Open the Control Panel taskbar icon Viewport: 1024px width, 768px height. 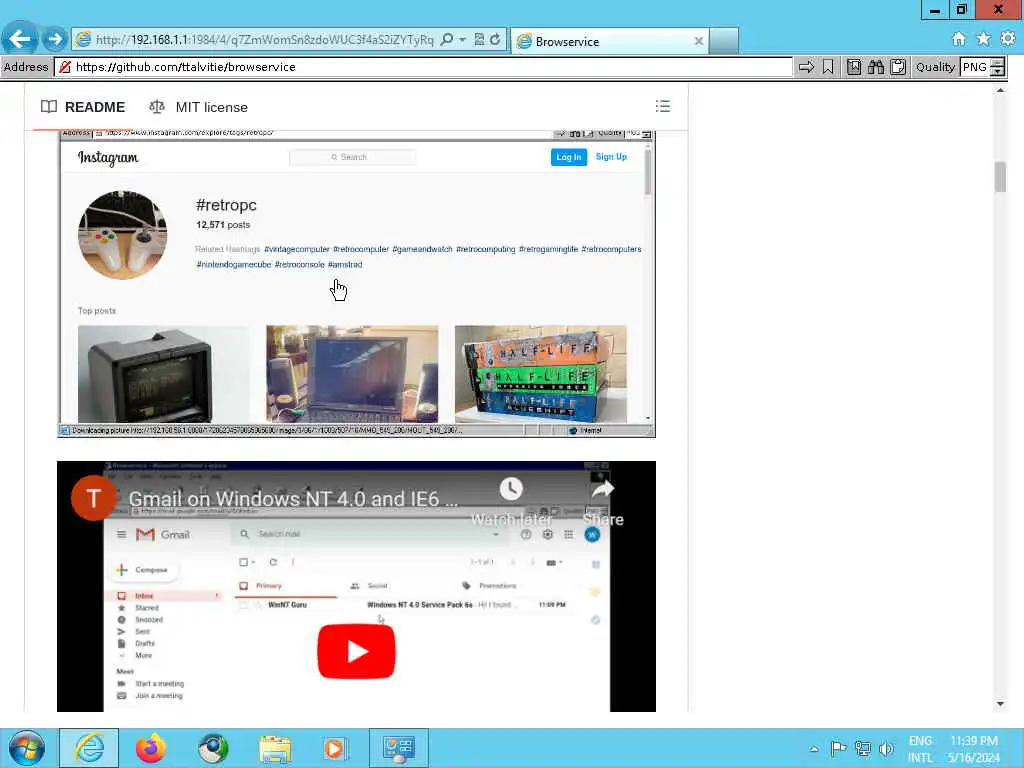[398, 748]
